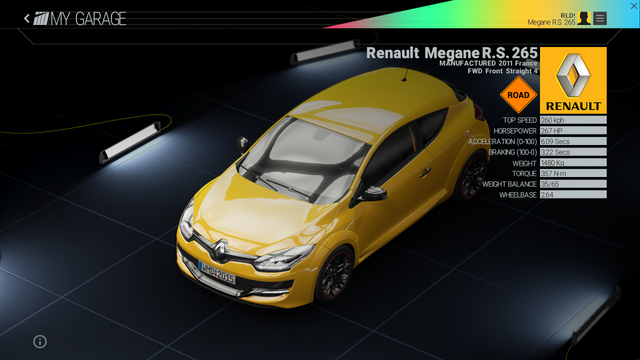Open the player profile silhouette icon
This screenshot has height=360, width=640.
click(584, 18)
